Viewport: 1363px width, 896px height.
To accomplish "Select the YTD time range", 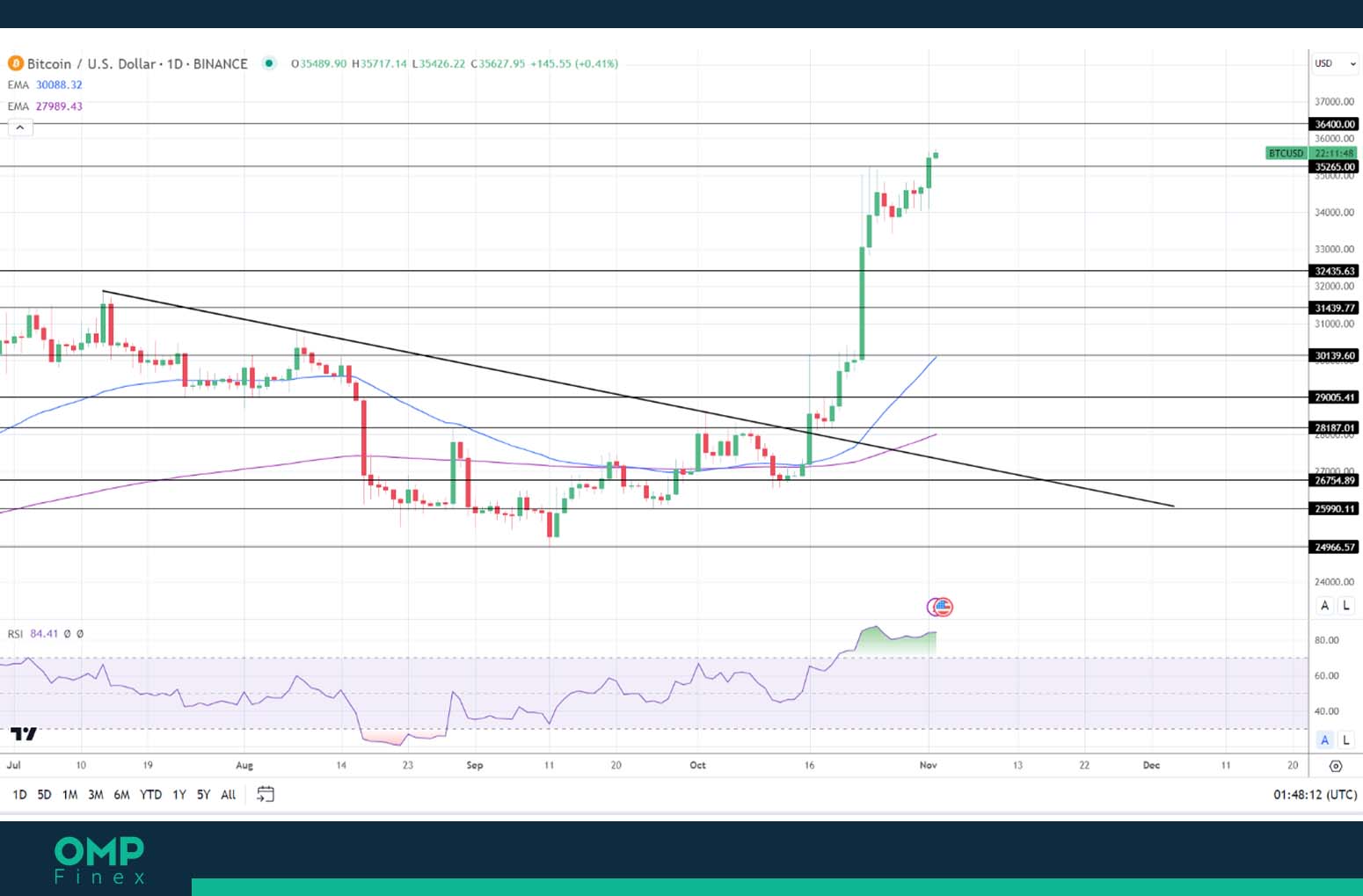I will (151, 794).
